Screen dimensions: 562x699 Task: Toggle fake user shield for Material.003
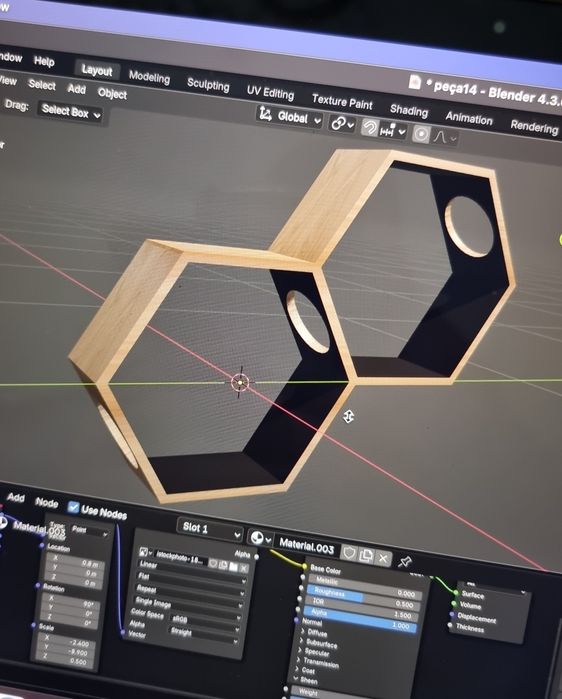point(349,553)
